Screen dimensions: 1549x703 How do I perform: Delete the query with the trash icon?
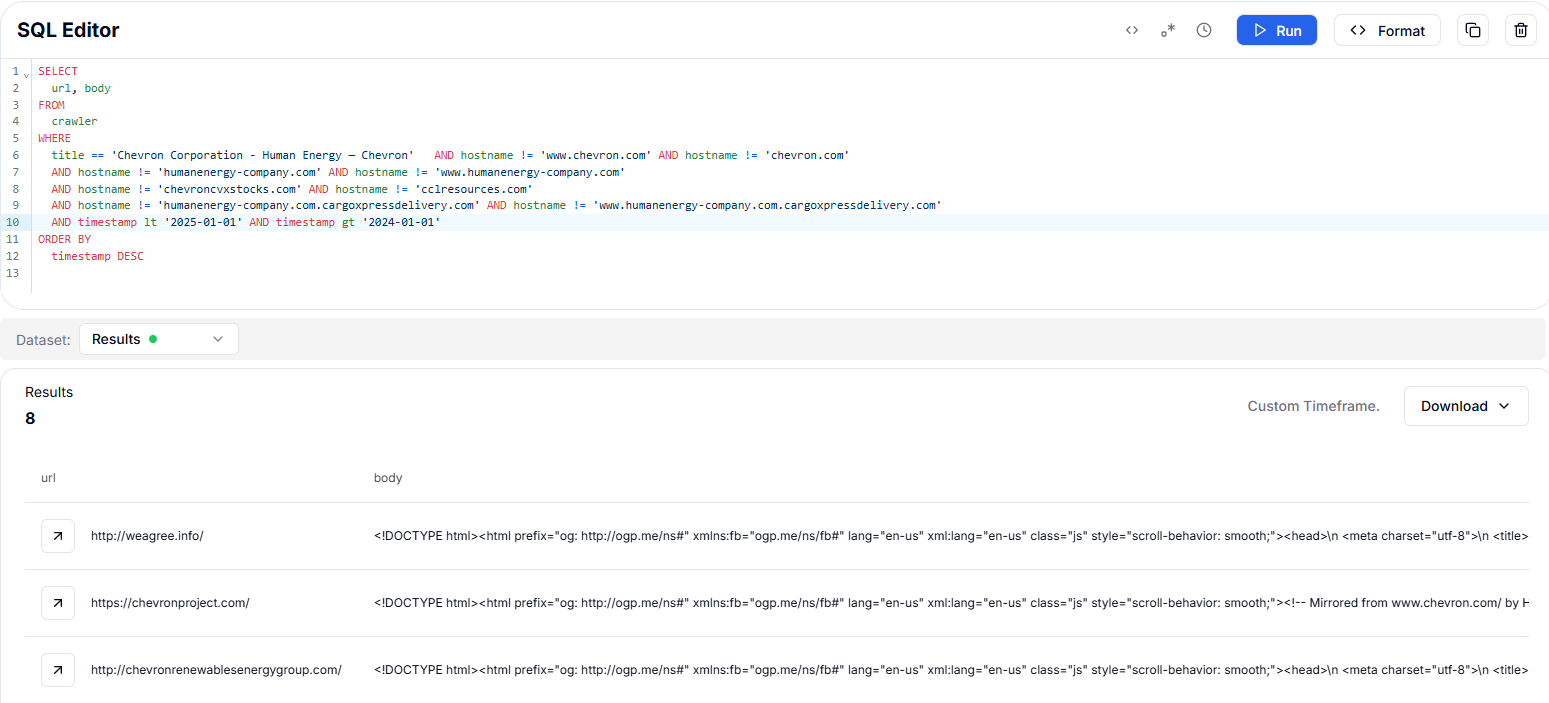point(1521,30)
